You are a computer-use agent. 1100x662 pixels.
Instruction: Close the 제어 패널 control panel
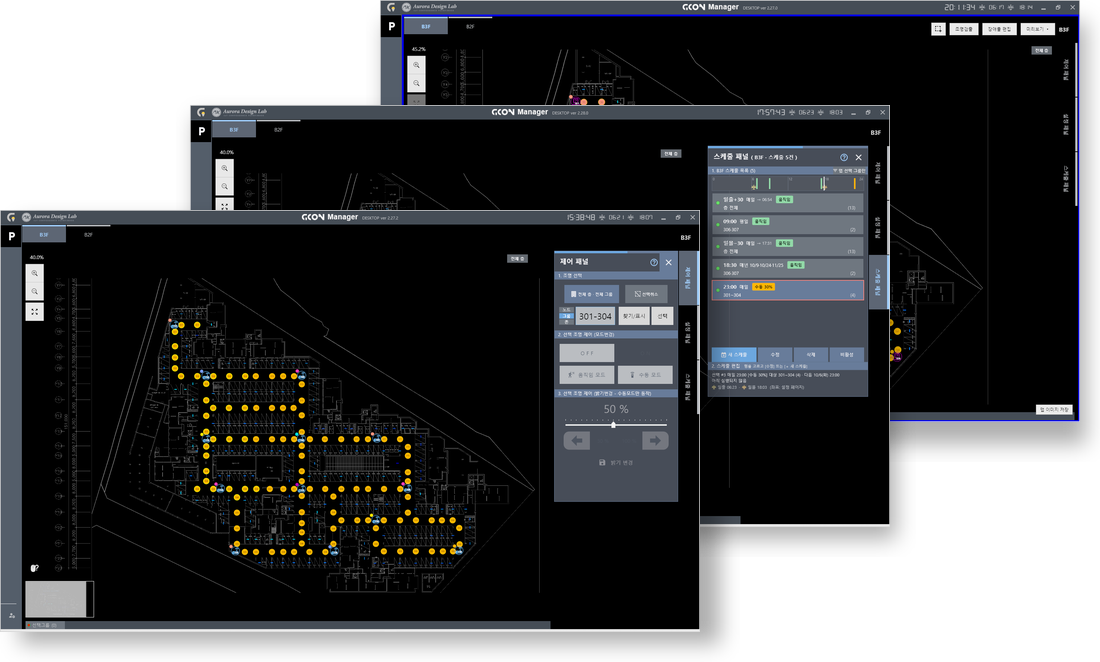click(669, 262)
